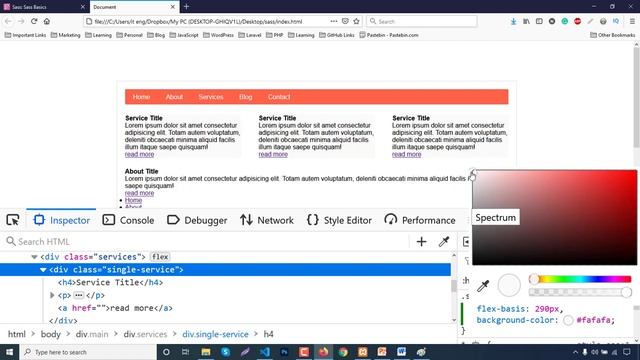The image size is (640, 360).
Task: Collapse the div class services node
Action: tap(34, 257)
